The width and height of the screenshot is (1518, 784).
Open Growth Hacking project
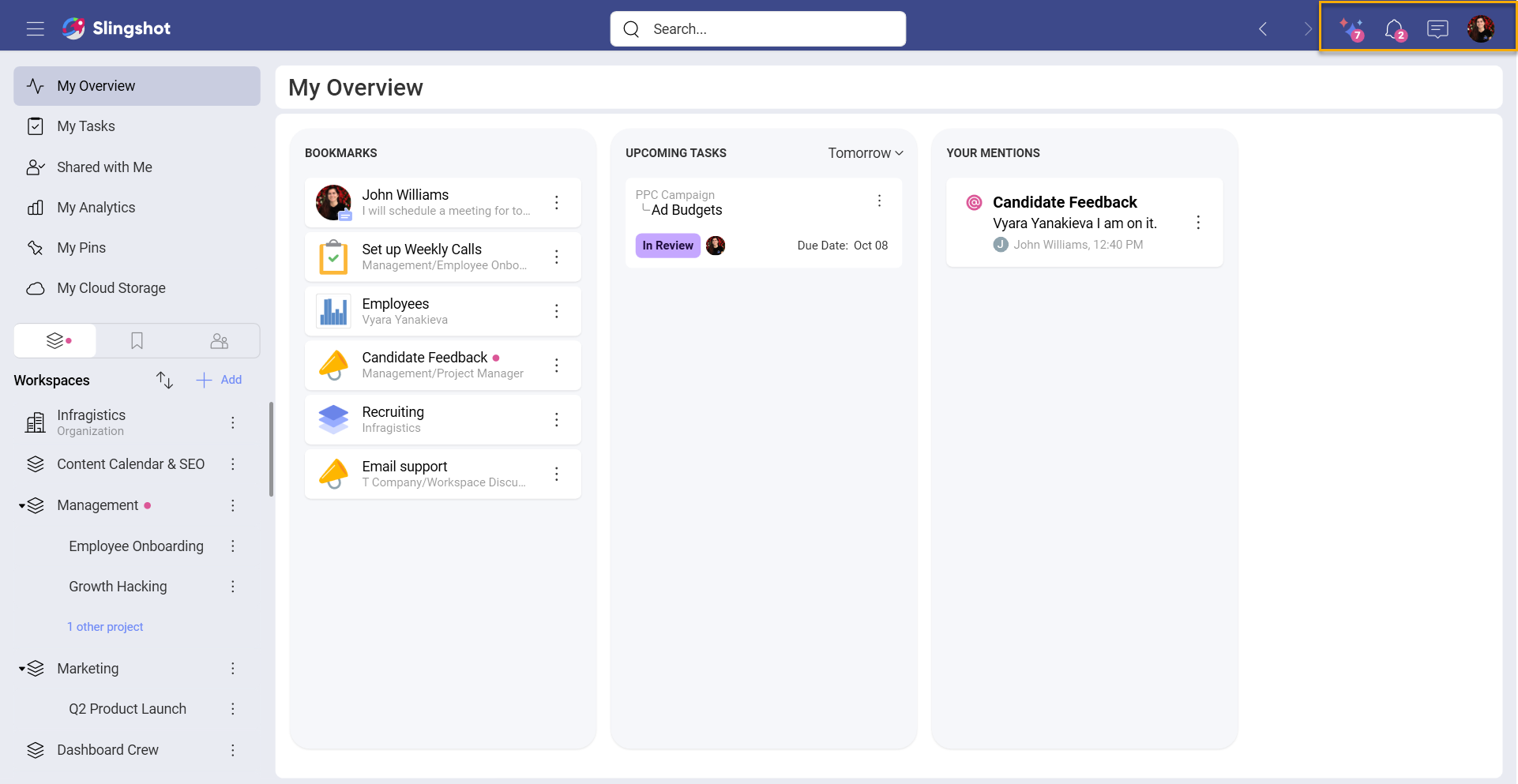pos(118,587)
